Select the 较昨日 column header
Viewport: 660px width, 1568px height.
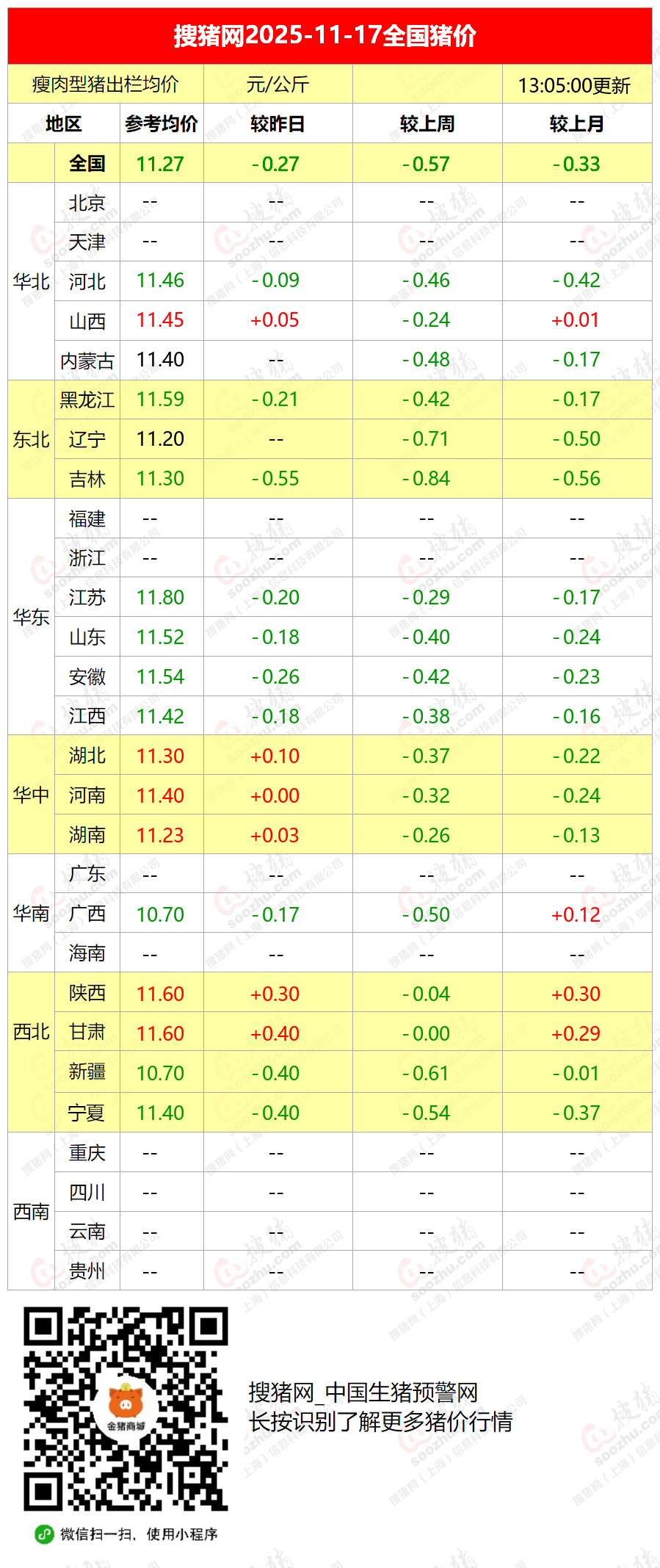click(278, 123)
